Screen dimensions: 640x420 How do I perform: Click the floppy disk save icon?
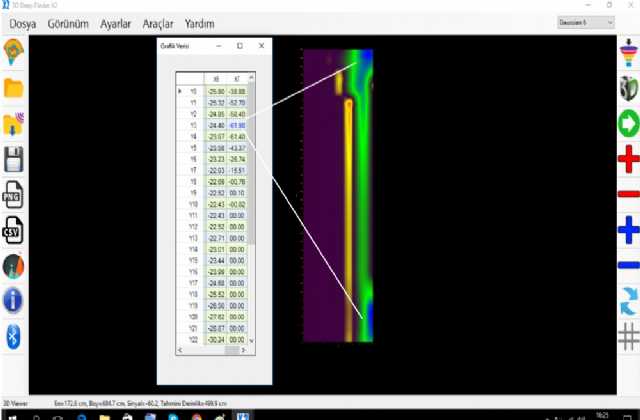tap(14, 159)
